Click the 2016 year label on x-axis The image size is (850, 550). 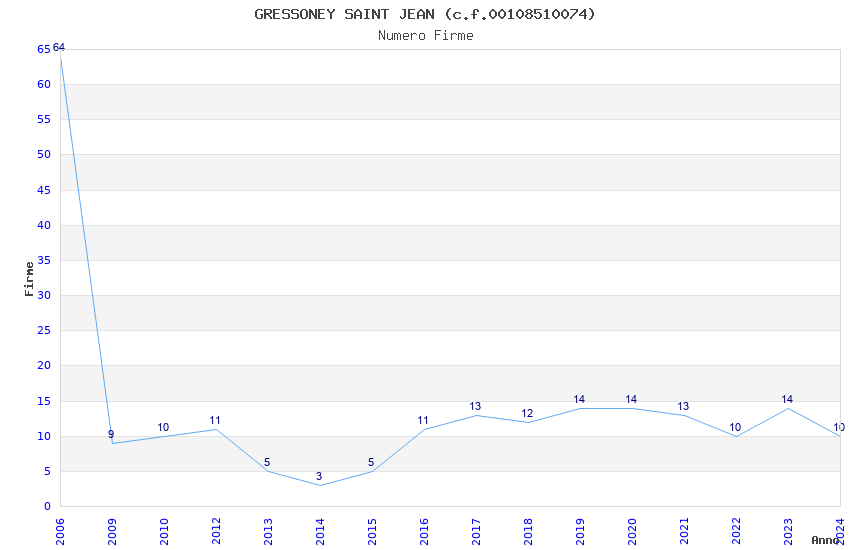point(423,527)
